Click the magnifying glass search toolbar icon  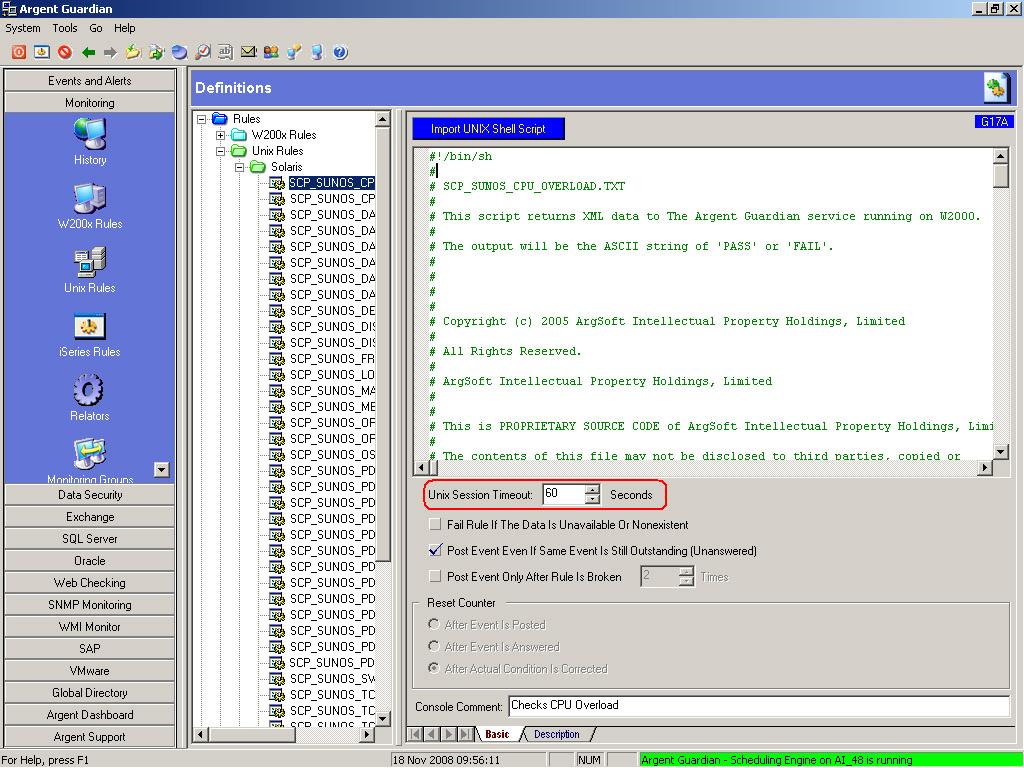202,52
